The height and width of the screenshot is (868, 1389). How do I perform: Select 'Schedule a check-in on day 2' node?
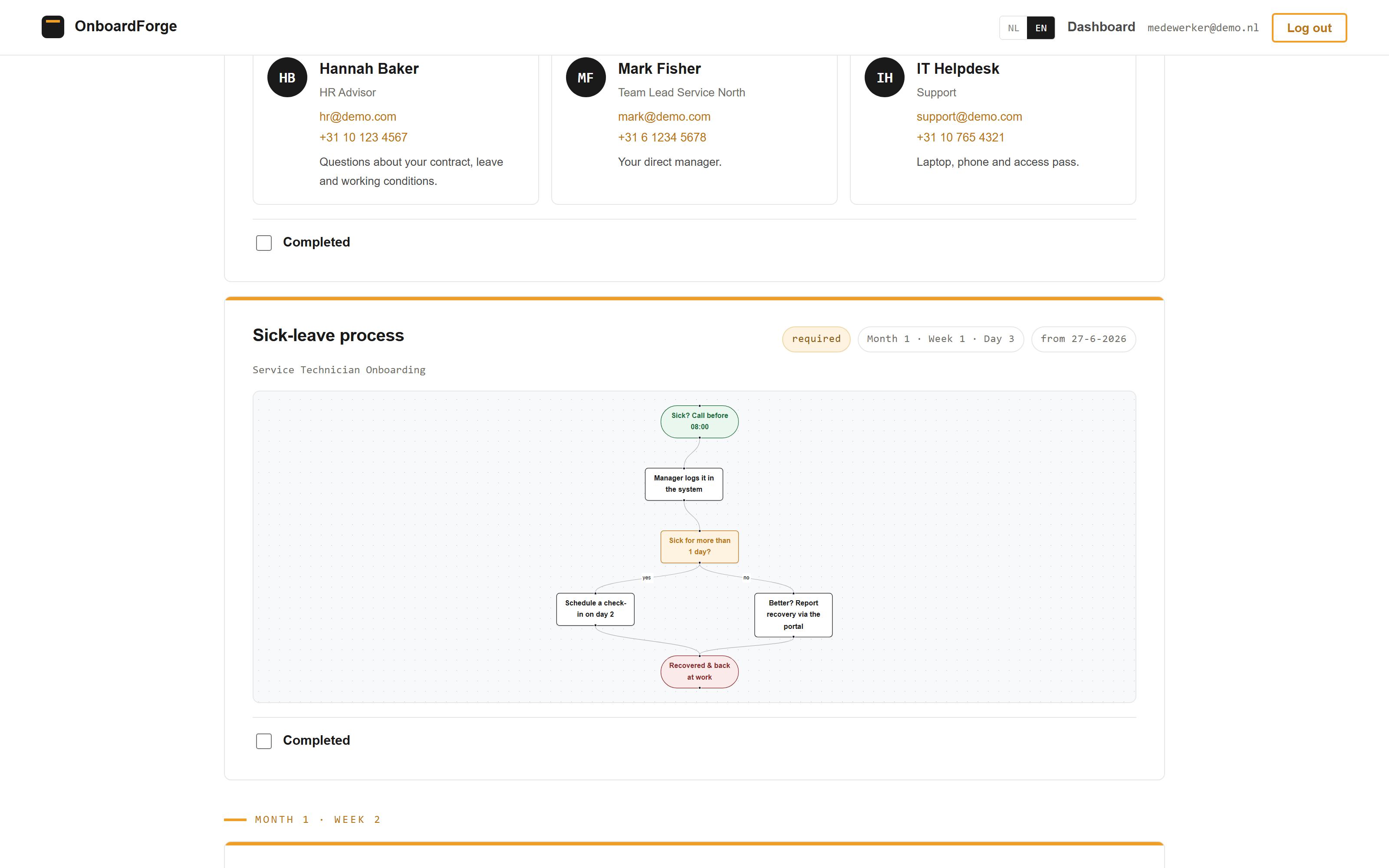[595, 609]
